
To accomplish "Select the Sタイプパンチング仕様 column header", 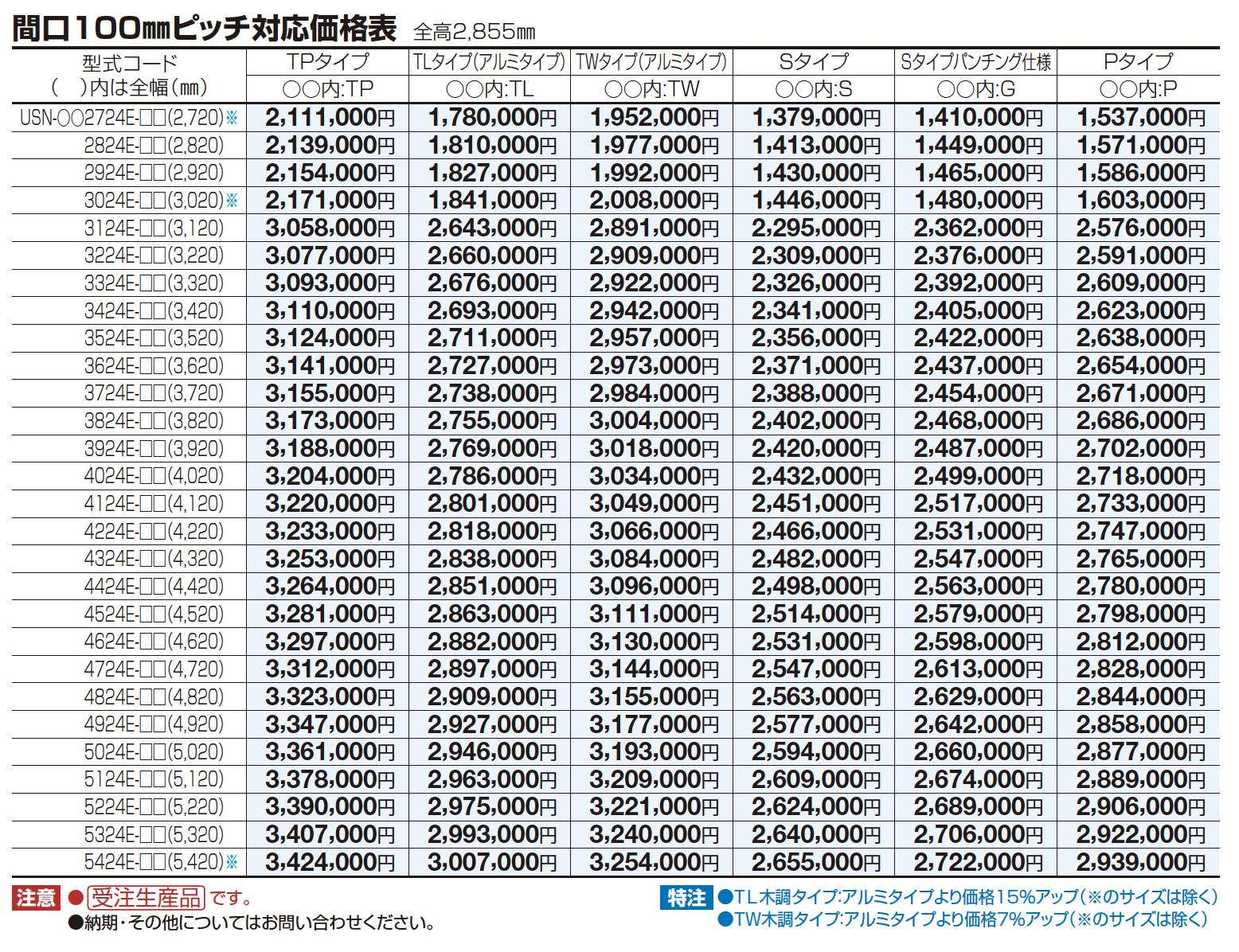I will point(976,61).
